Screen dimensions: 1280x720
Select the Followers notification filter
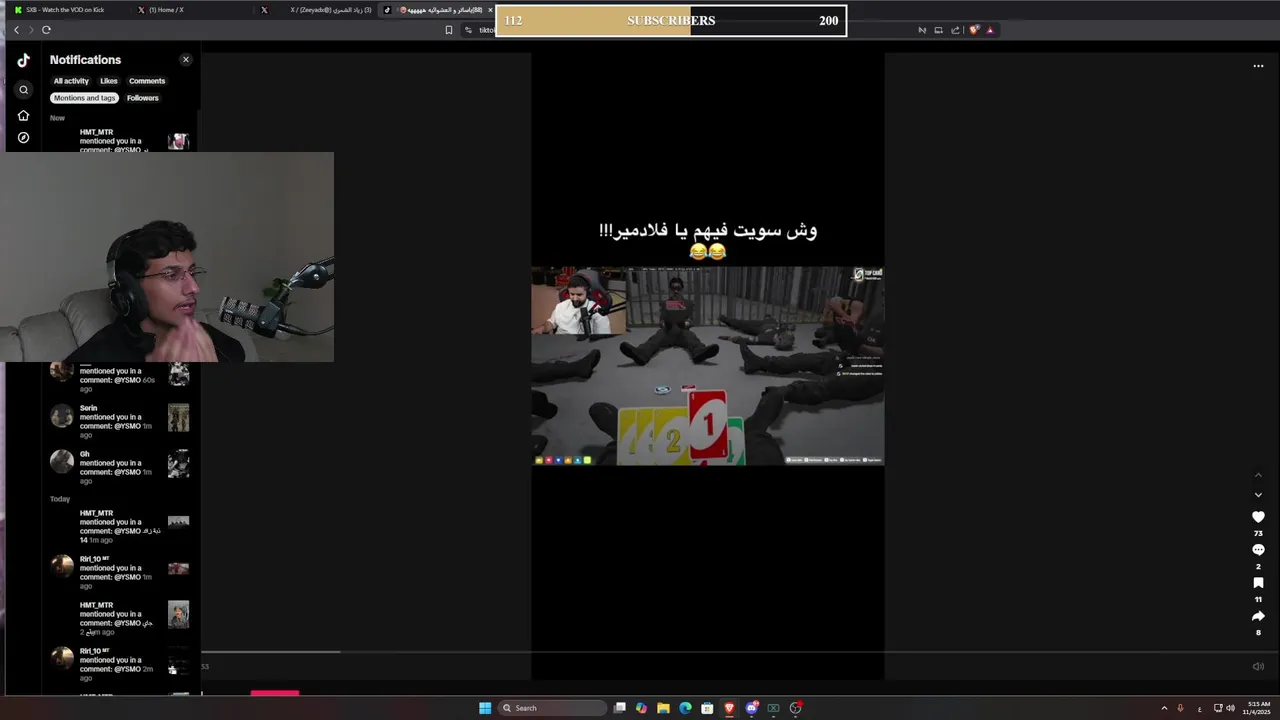point(143,98)
